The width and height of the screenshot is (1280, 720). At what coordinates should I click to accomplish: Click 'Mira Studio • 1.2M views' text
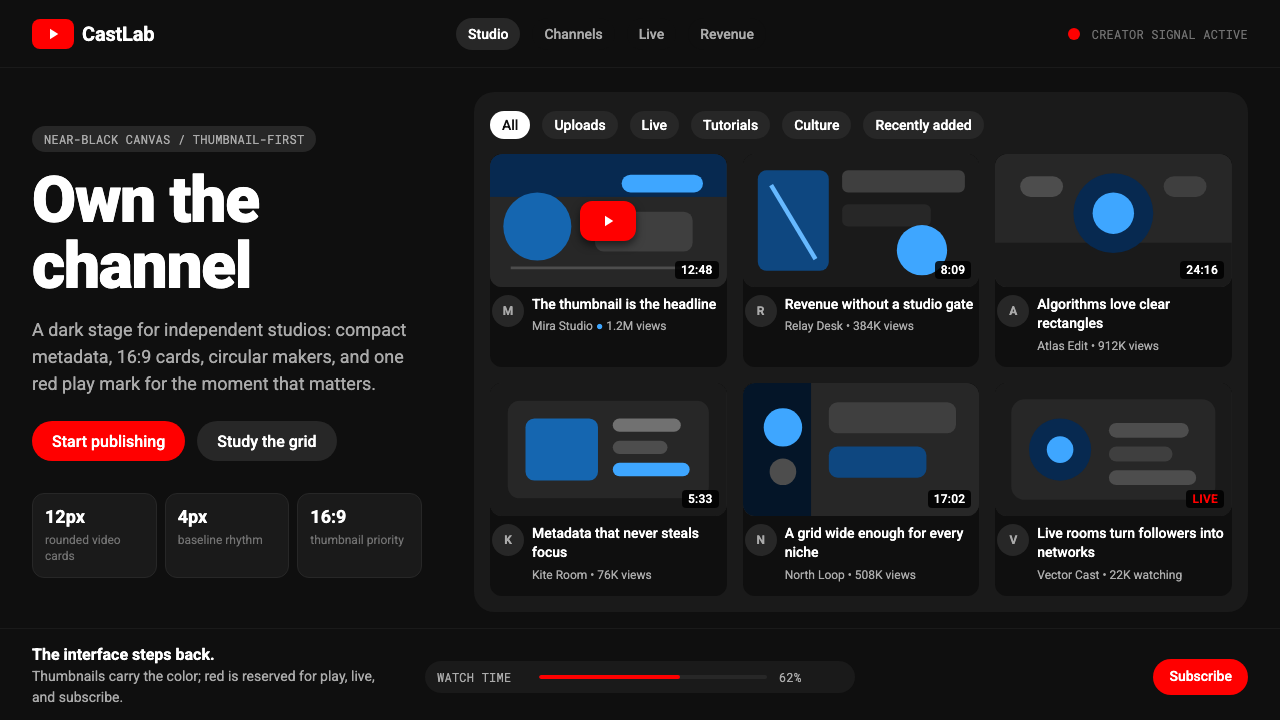599,326
